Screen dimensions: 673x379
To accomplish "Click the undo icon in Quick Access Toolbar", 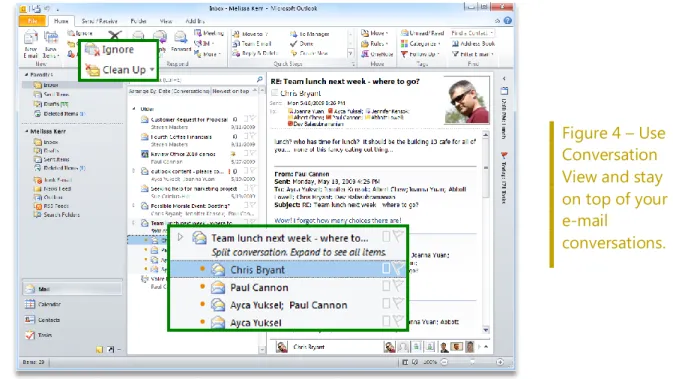I will pos(47,8).
